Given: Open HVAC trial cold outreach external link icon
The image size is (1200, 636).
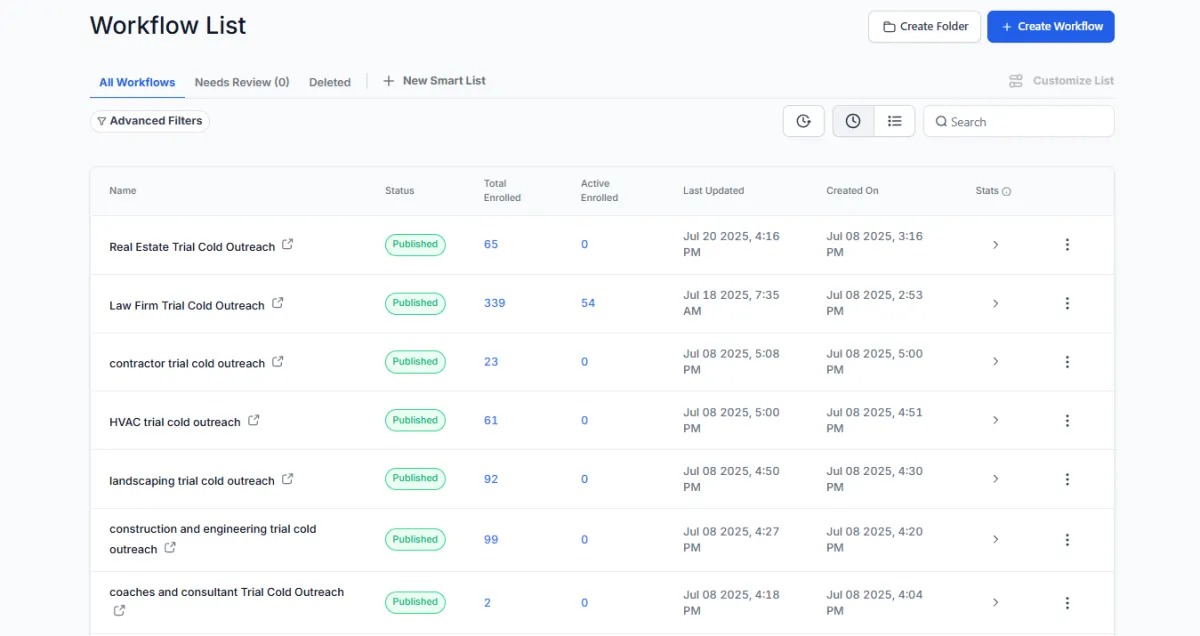Looking at the screenshot, I should click(x=254, y=420).
